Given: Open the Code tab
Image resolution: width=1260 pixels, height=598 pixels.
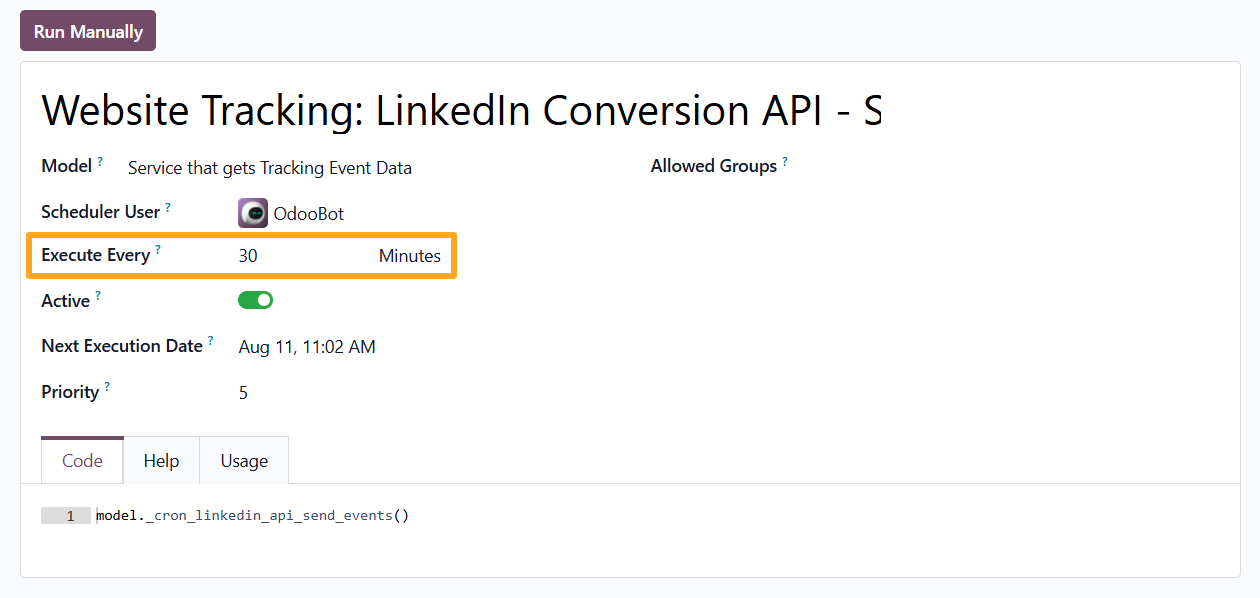Looking at the screenshot, I should click(x=82, y=461).
